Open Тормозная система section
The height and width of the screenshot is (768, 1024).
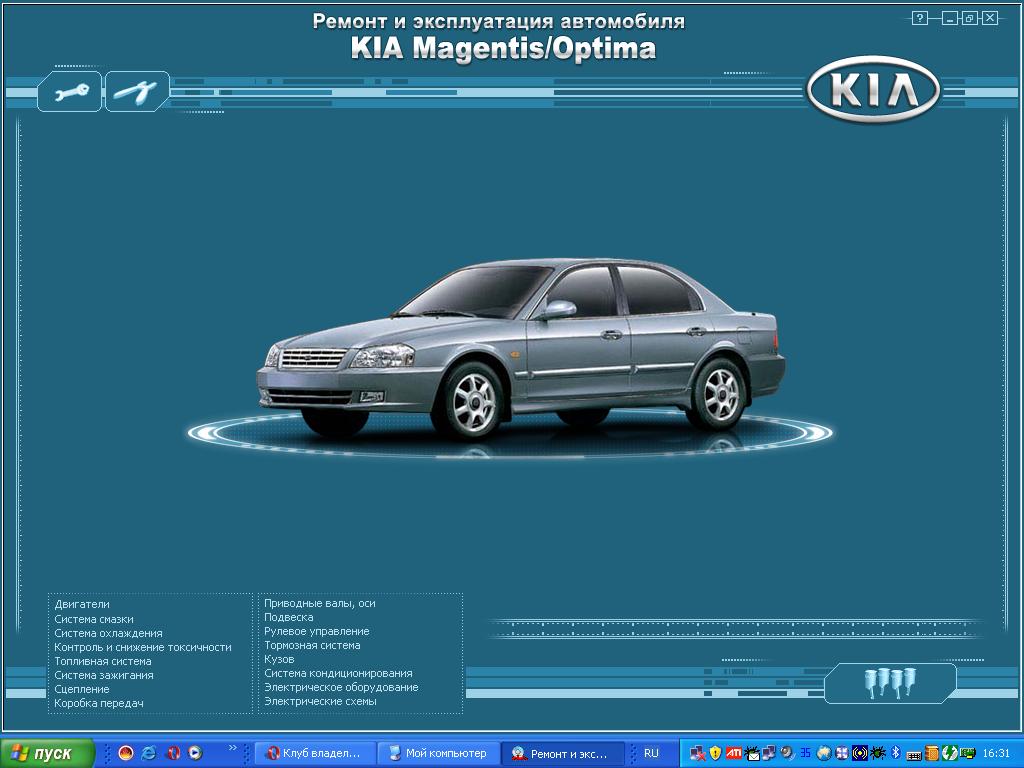312,646
